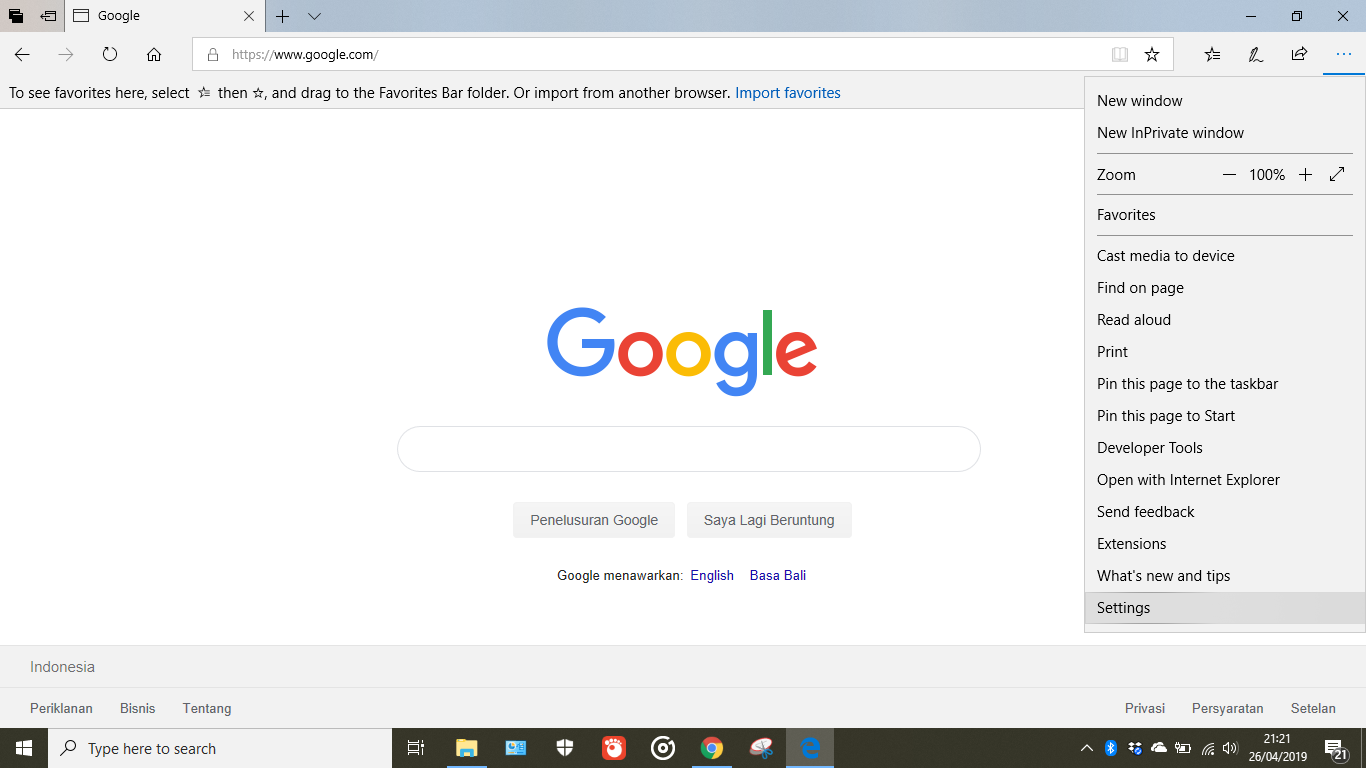Follow the Import favorites link
This screenshot has height=768, width=1366.
pyautogui.click(x=788, y=92)
